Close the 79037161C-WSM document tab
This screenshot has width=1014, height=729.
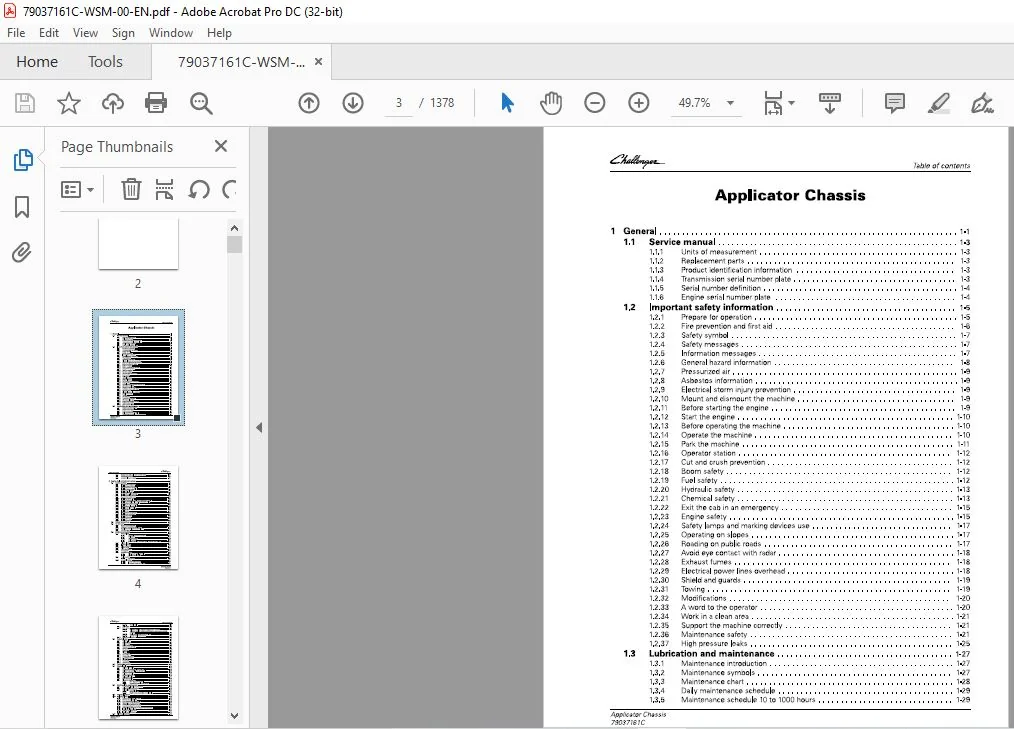[x=318, y=61]
